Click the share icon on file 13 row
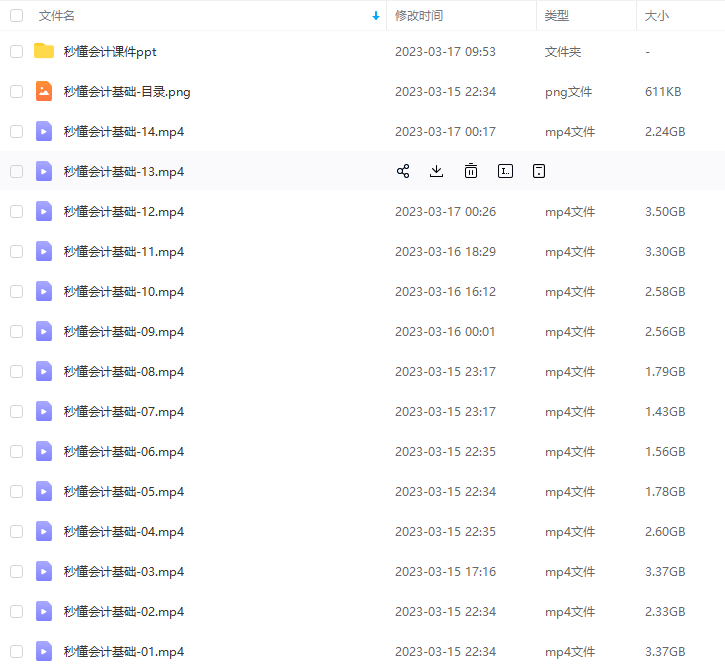This screenshot has width=725, height=666. pyautogui.click(x=403, y=171)
